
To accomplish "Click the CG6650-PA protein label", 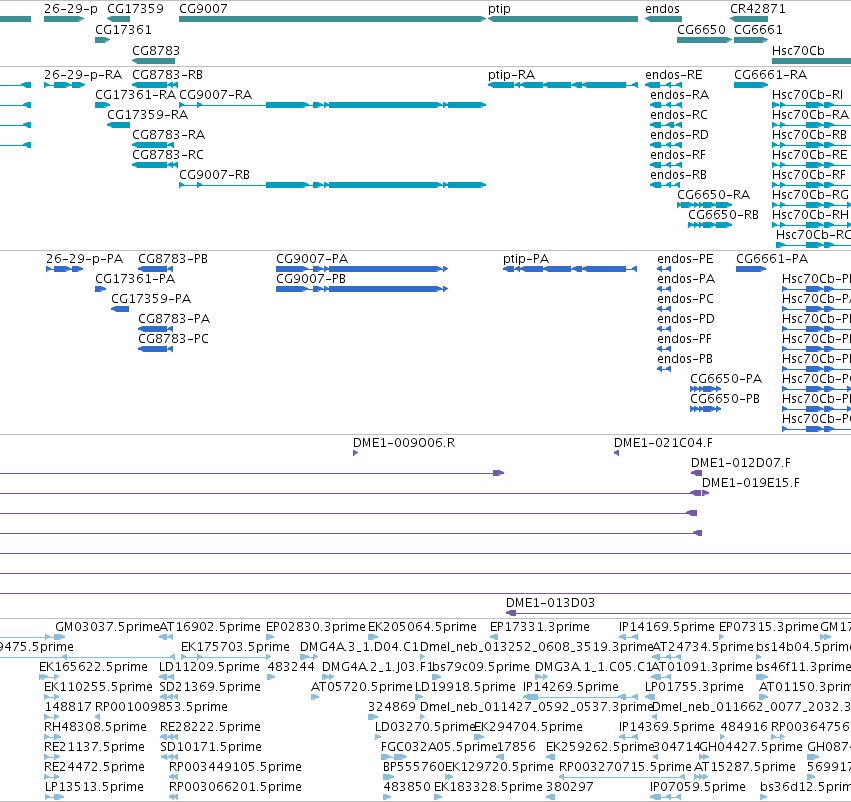I will pyautogui.click(x=726, y=379).
